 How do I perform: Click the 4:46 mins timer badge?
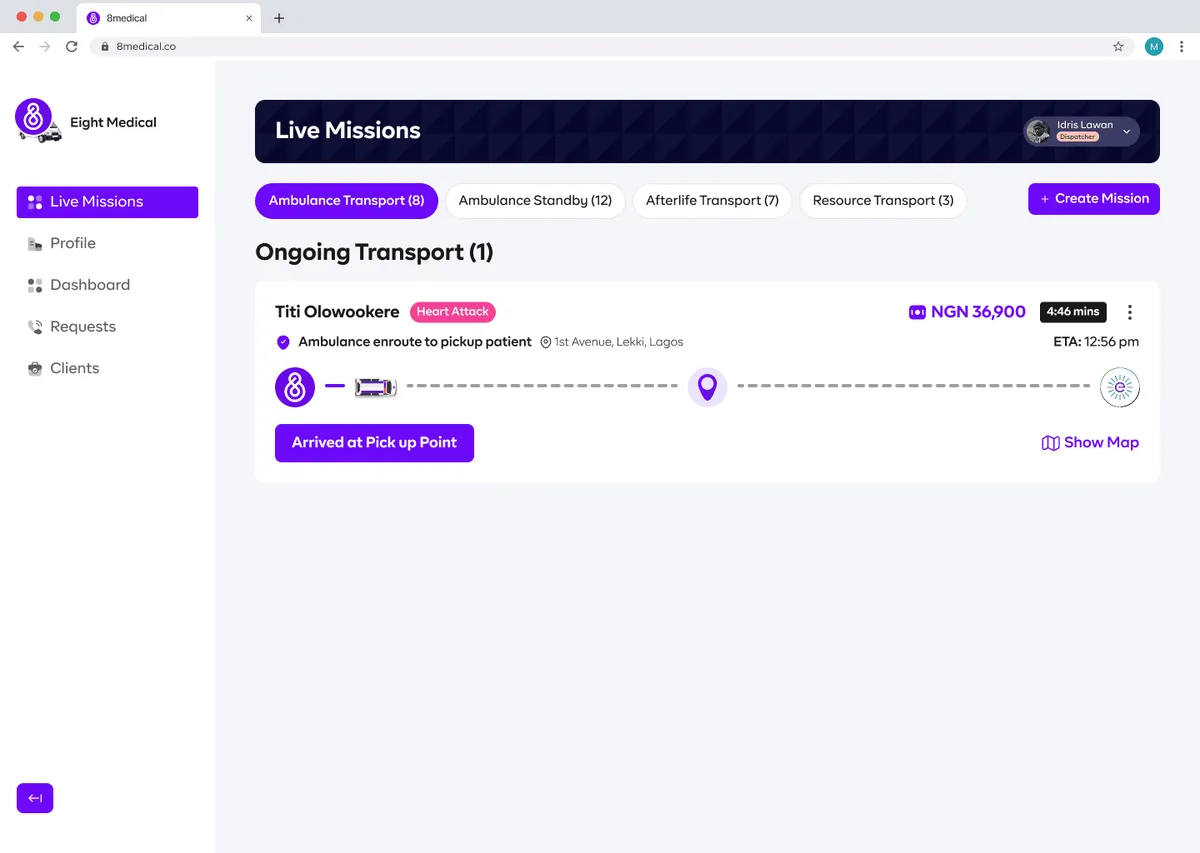click(1073, 312)
